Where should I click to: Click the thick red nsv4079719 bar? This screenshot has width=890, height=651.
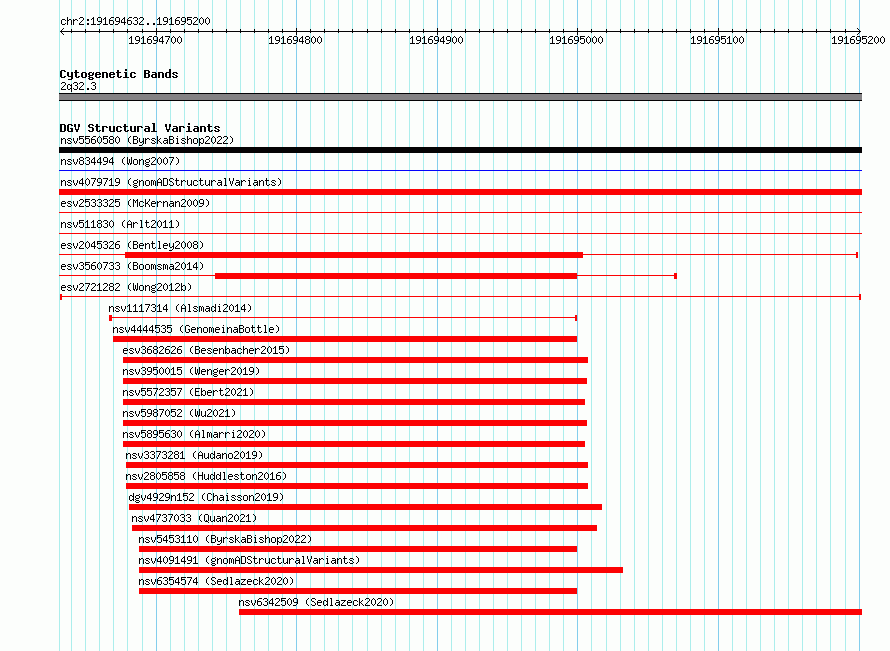pyautogui.click(x=460, y=192)
